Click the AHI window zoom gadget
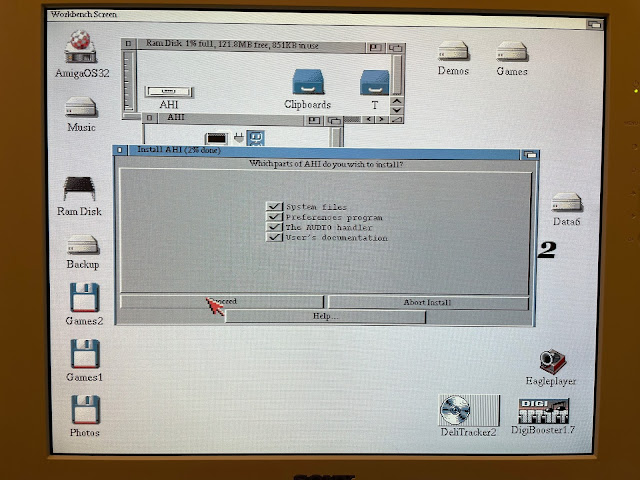The height and width of the screenshot is (480, 640). pos(314,120)
